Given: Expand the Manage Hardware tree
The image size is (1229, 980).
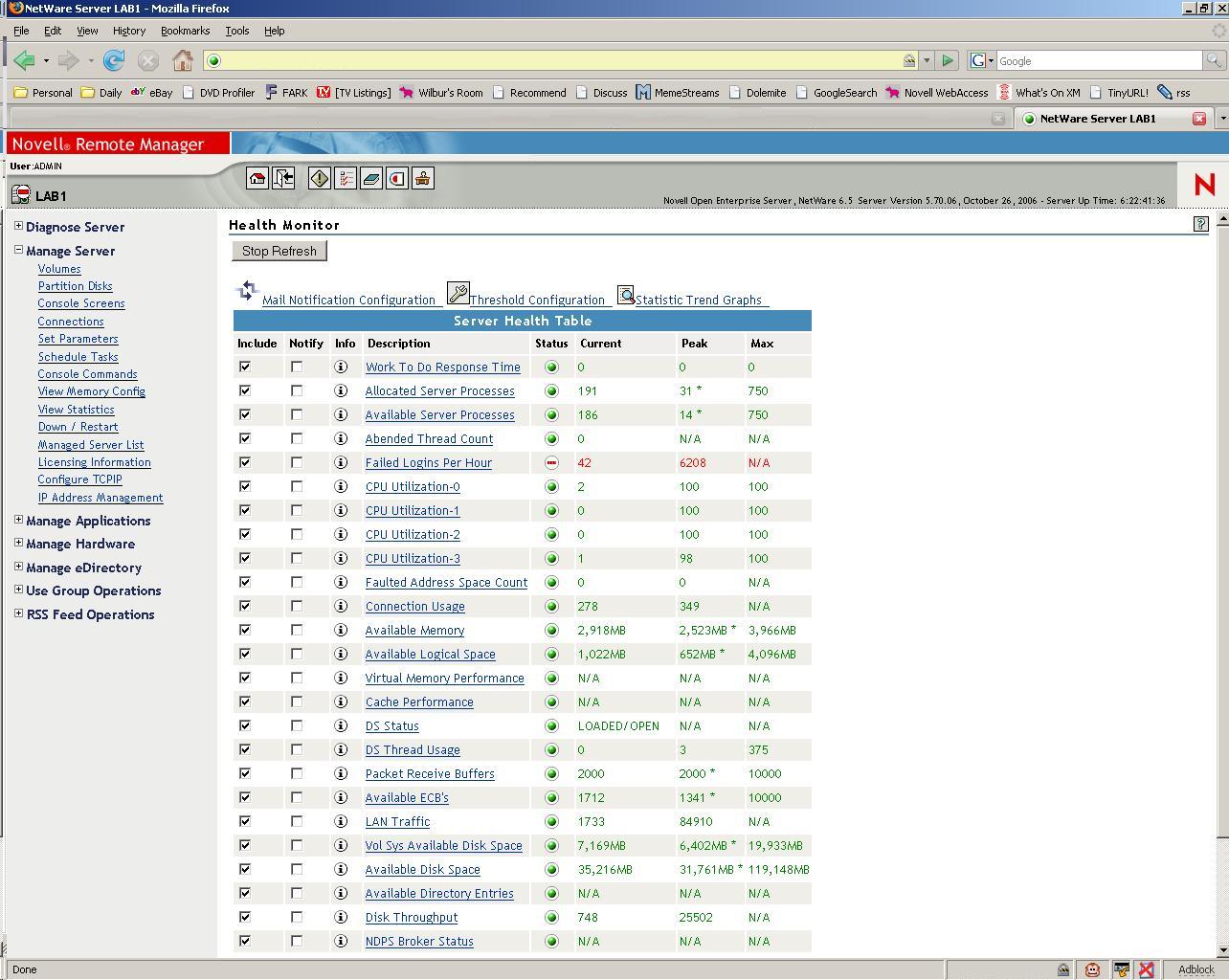Looking at the screenshot, I should click(x=18, y=543).
